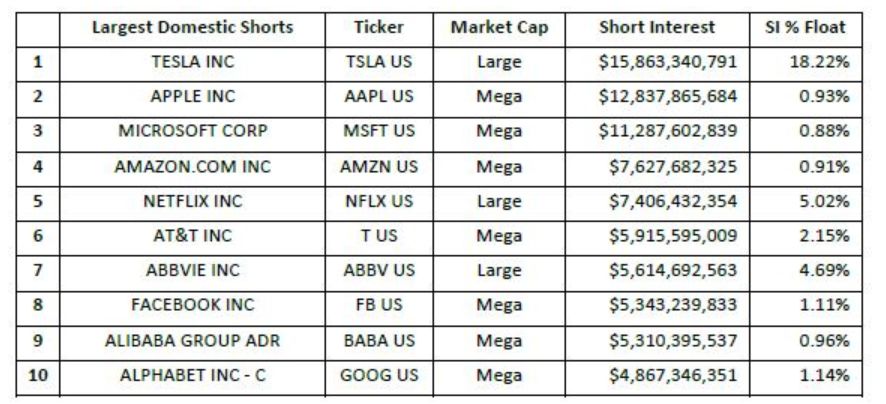Select the AAPL US ticker cell

[x=379, y=97]
